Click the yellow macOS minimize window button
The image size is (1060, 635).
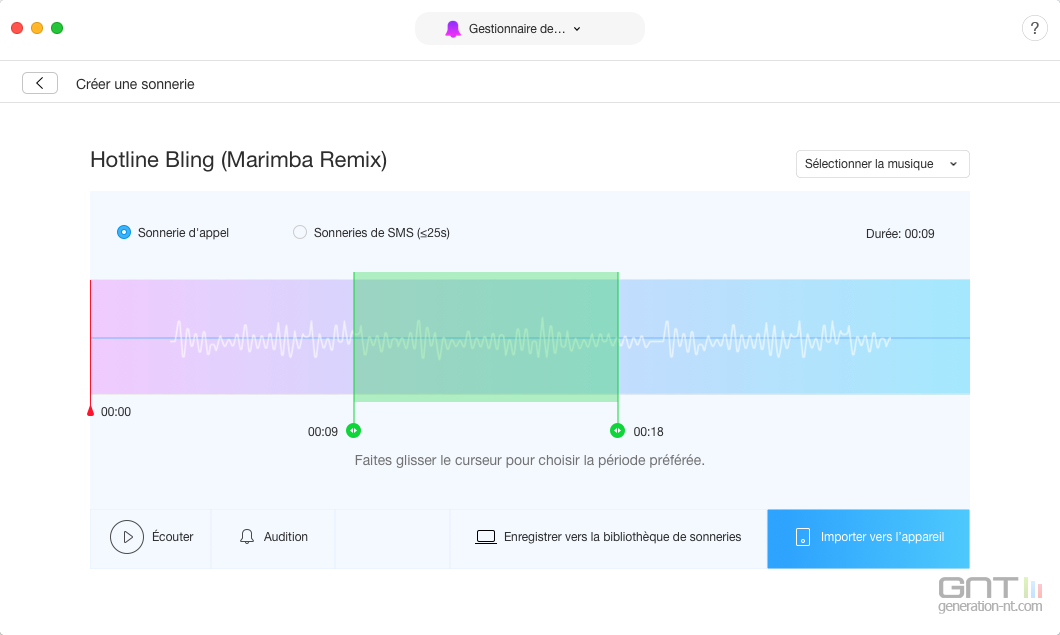pyautogui.click(x=37, y=28)
